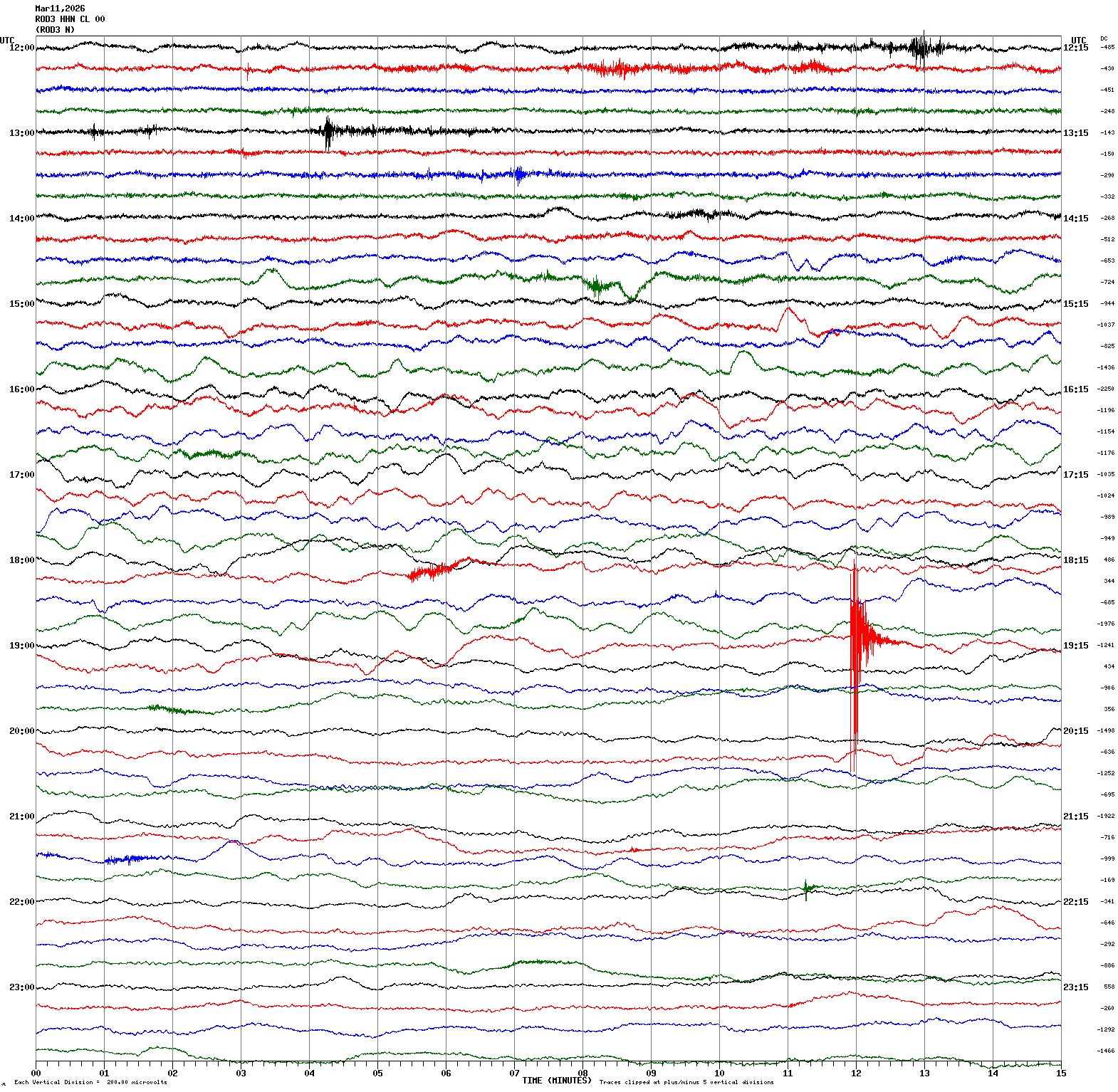Click the -2250 DC offset value

(1106, 389)
